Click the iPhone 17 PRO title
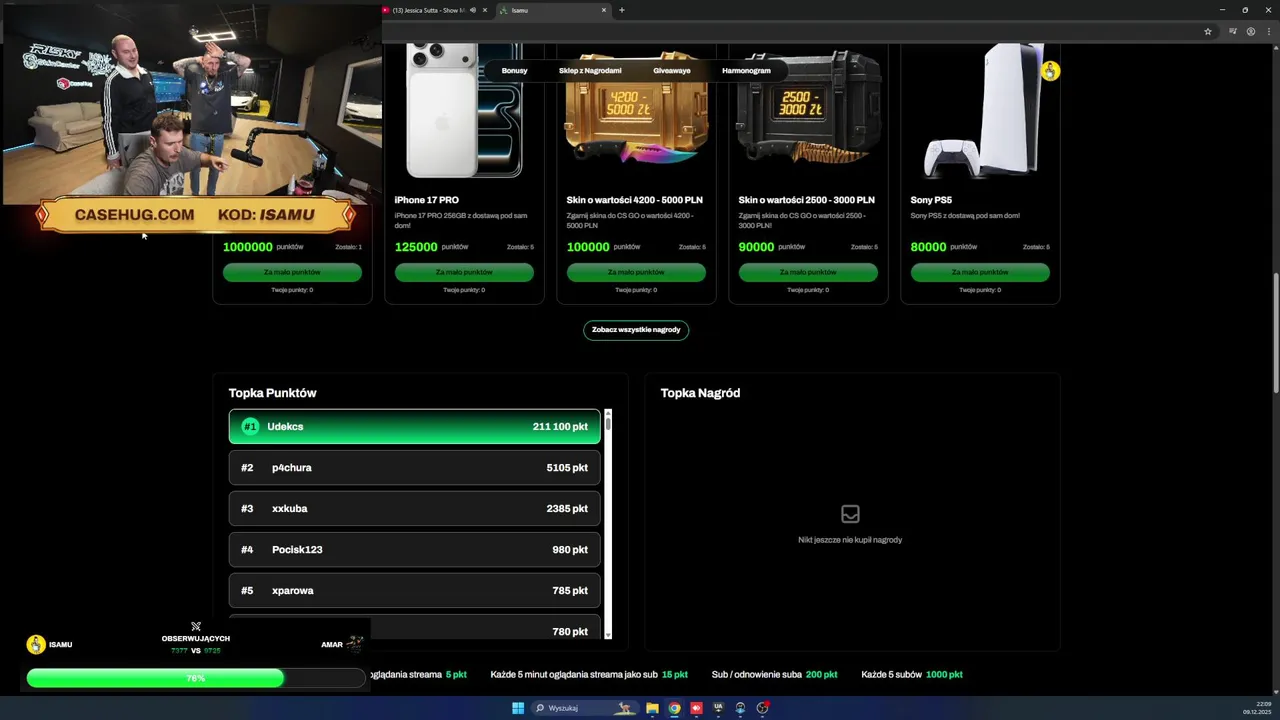This screenshot has width=1280, height=720. (x=427, y=200)
